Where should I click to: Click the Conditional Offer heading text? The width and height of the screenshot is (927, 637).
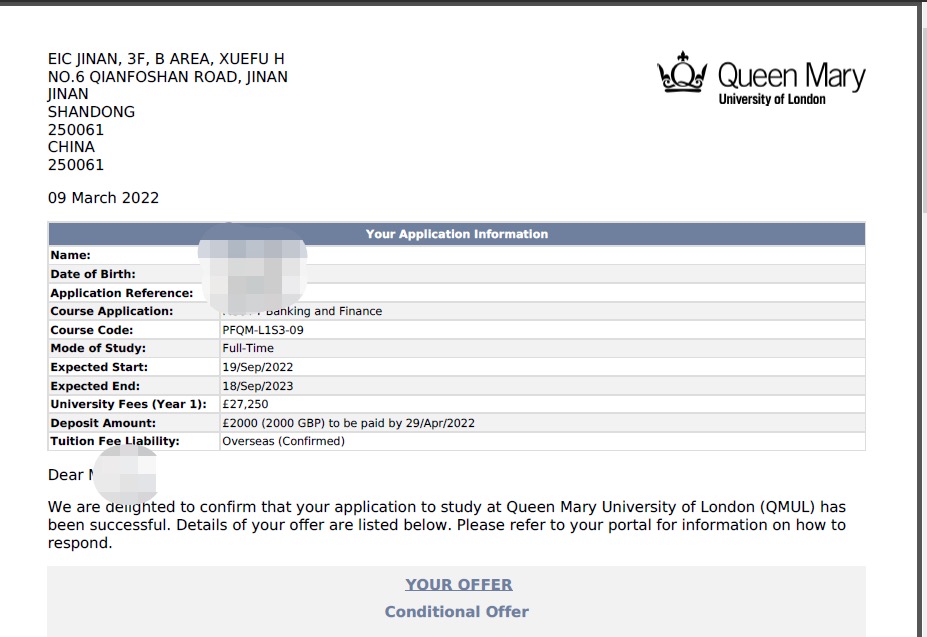click(x=456, y=611)
